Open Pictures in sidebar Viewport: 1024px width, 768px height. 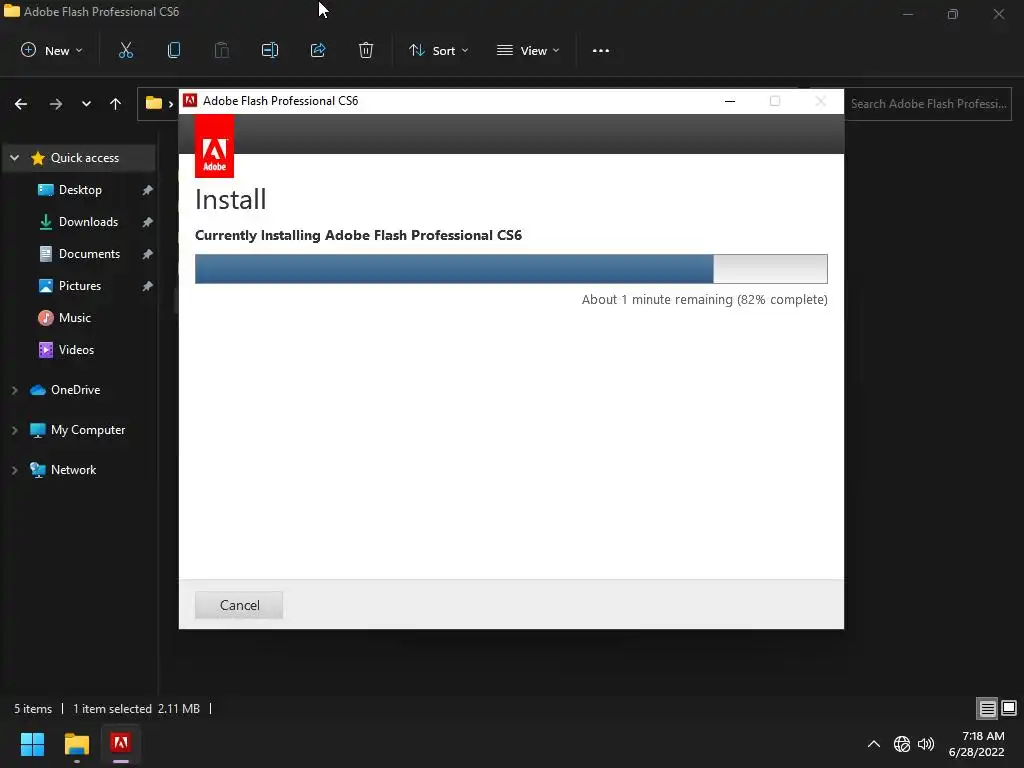tap(80, 286)
